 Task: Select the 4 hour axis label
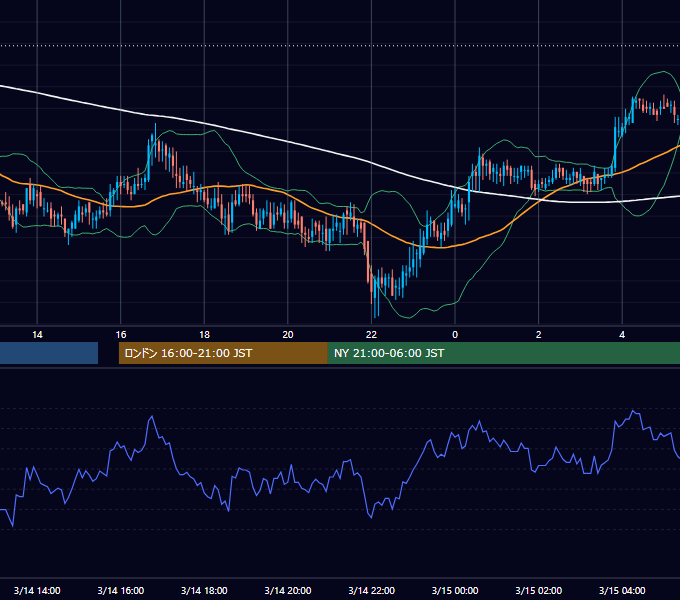point(622,335)
